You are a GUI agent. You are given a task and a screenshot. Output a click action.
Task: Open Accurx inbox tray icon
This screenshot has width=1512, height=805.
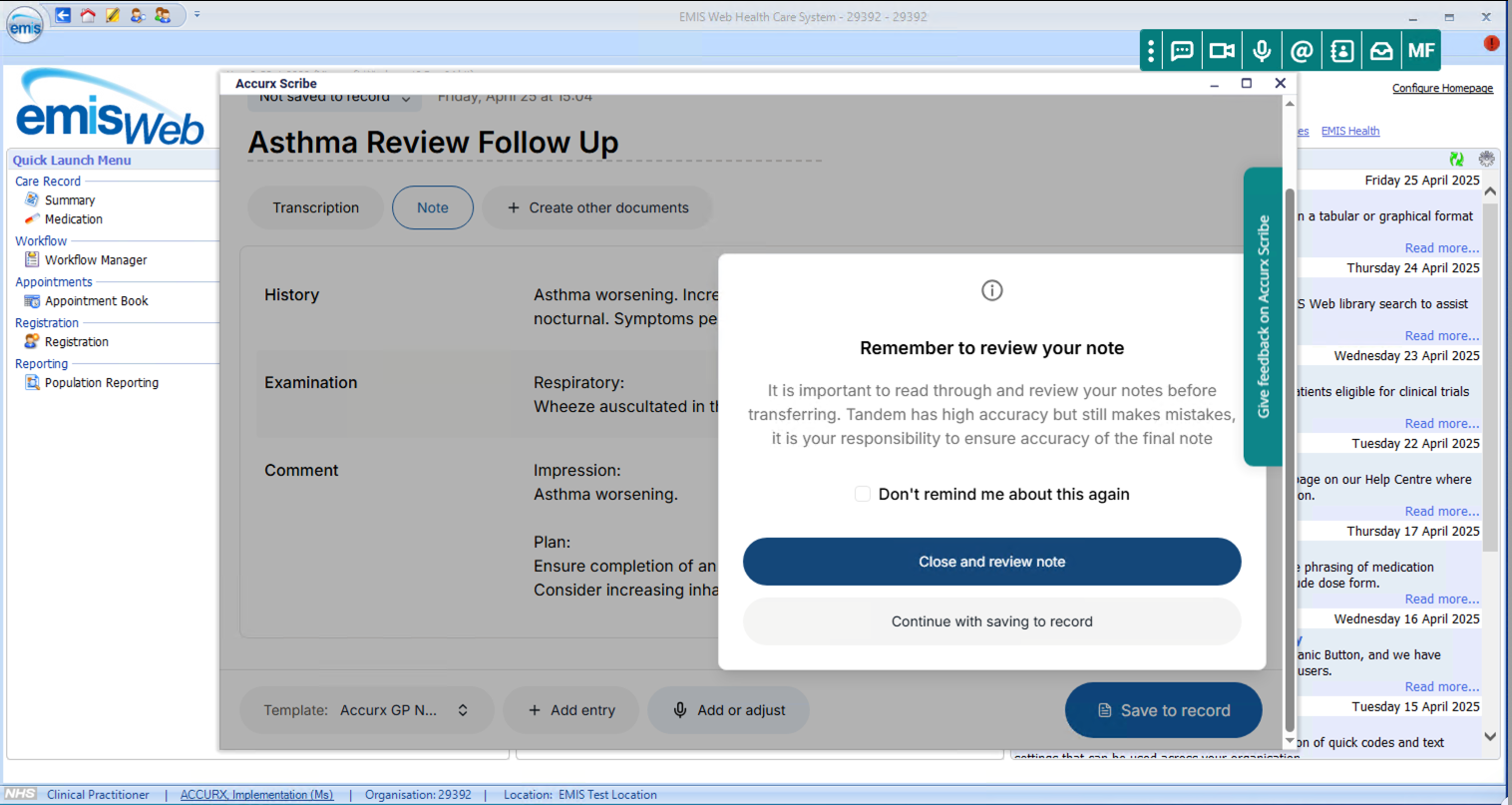tap(1381, 51)
